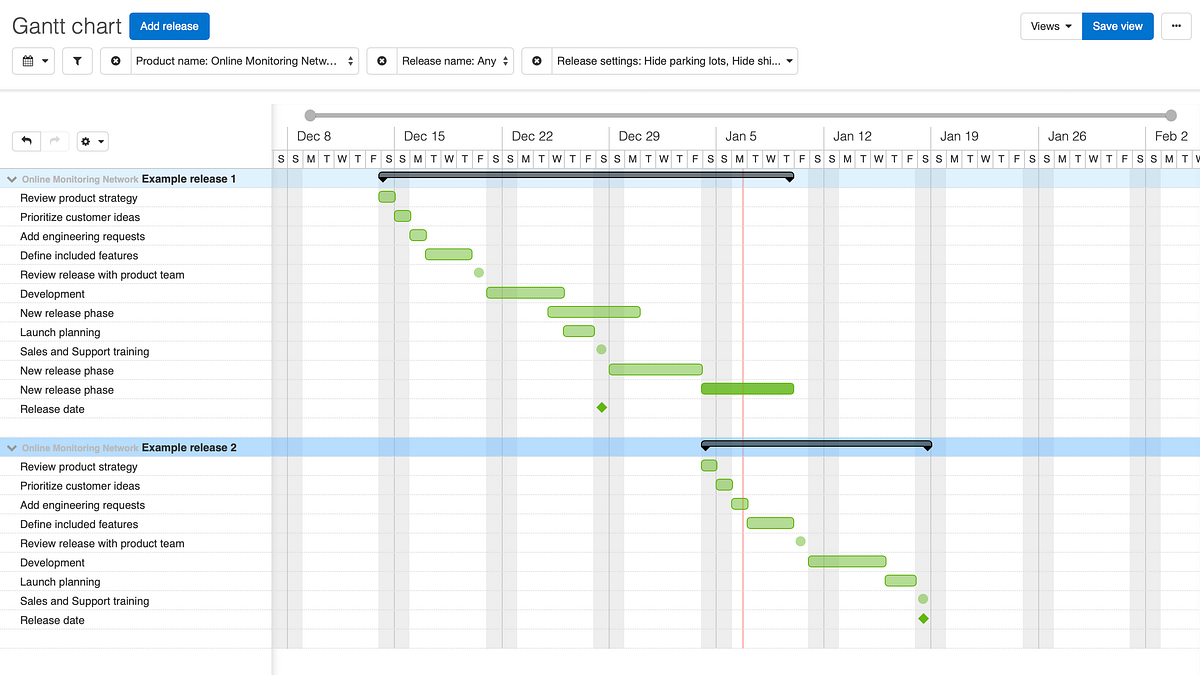Click the Save view button

[x=1117, y=26]
